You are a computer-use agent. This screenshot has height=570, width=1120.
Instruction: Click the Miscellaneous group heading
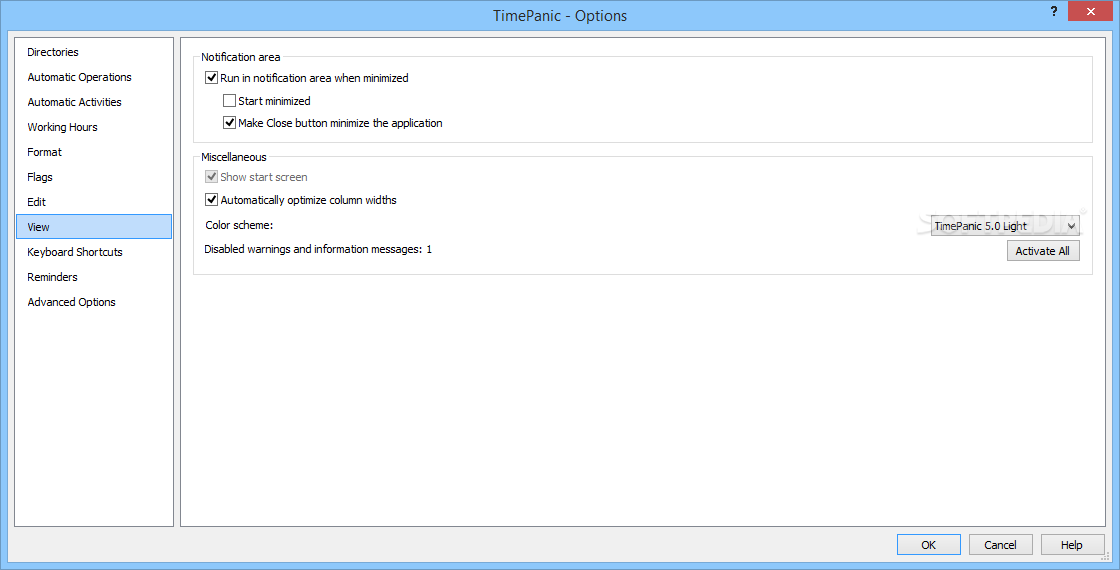[x=234, y=156]
